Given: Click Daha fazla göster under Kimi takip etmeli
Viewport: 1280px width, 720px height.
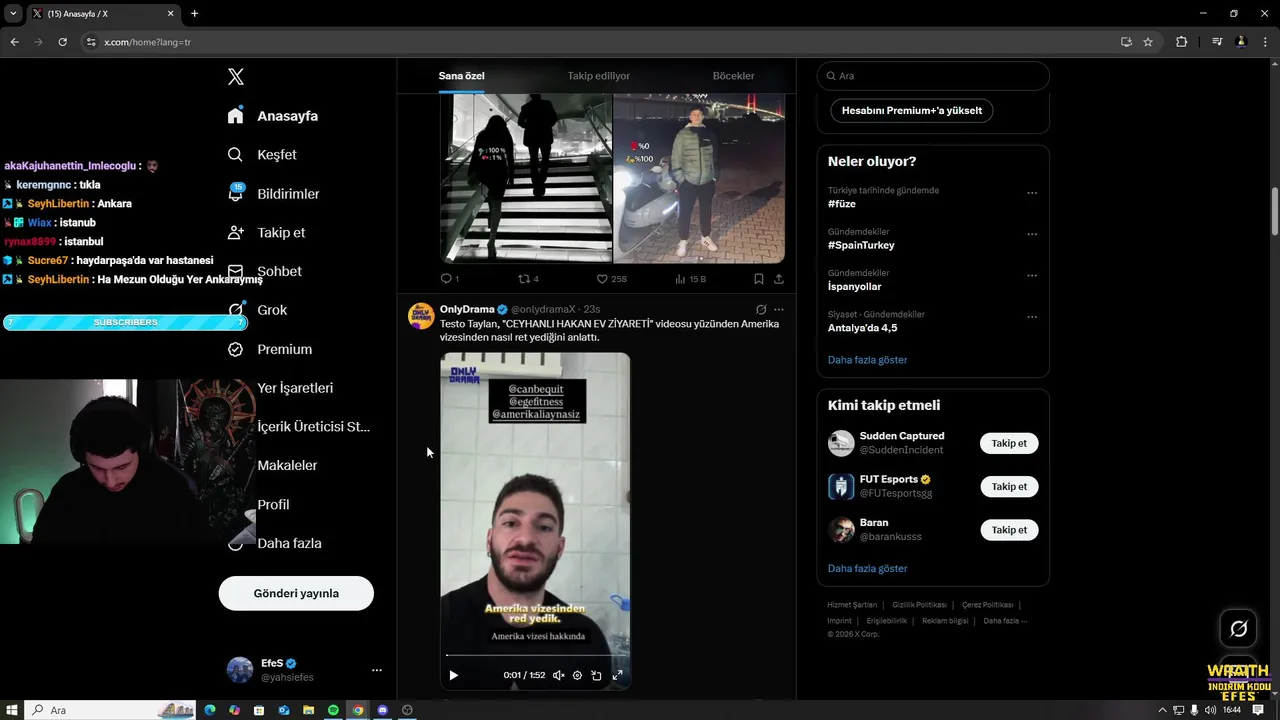Looking at the screenshot, I should tap(868, 569).
